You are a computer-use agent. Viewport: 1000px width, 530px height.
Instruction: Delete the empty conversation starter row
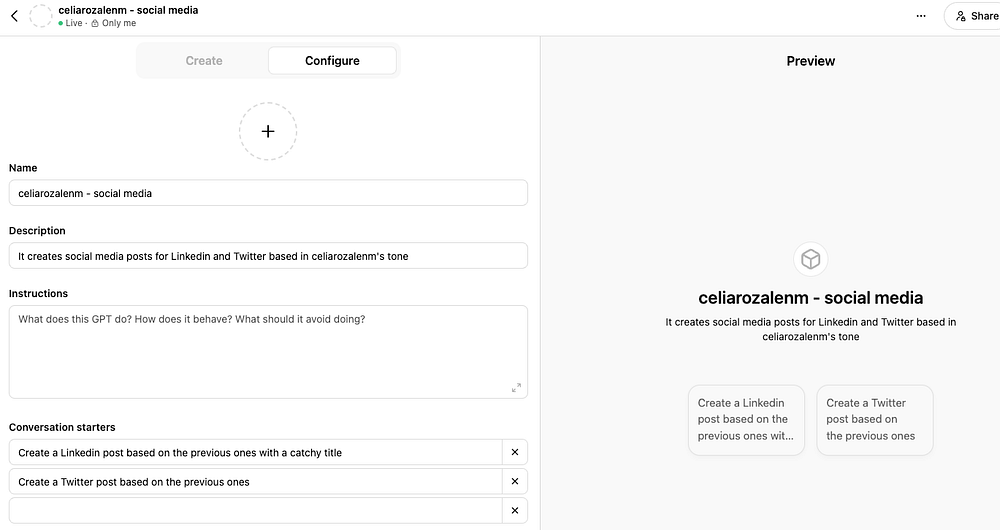(x=515, y=511)
